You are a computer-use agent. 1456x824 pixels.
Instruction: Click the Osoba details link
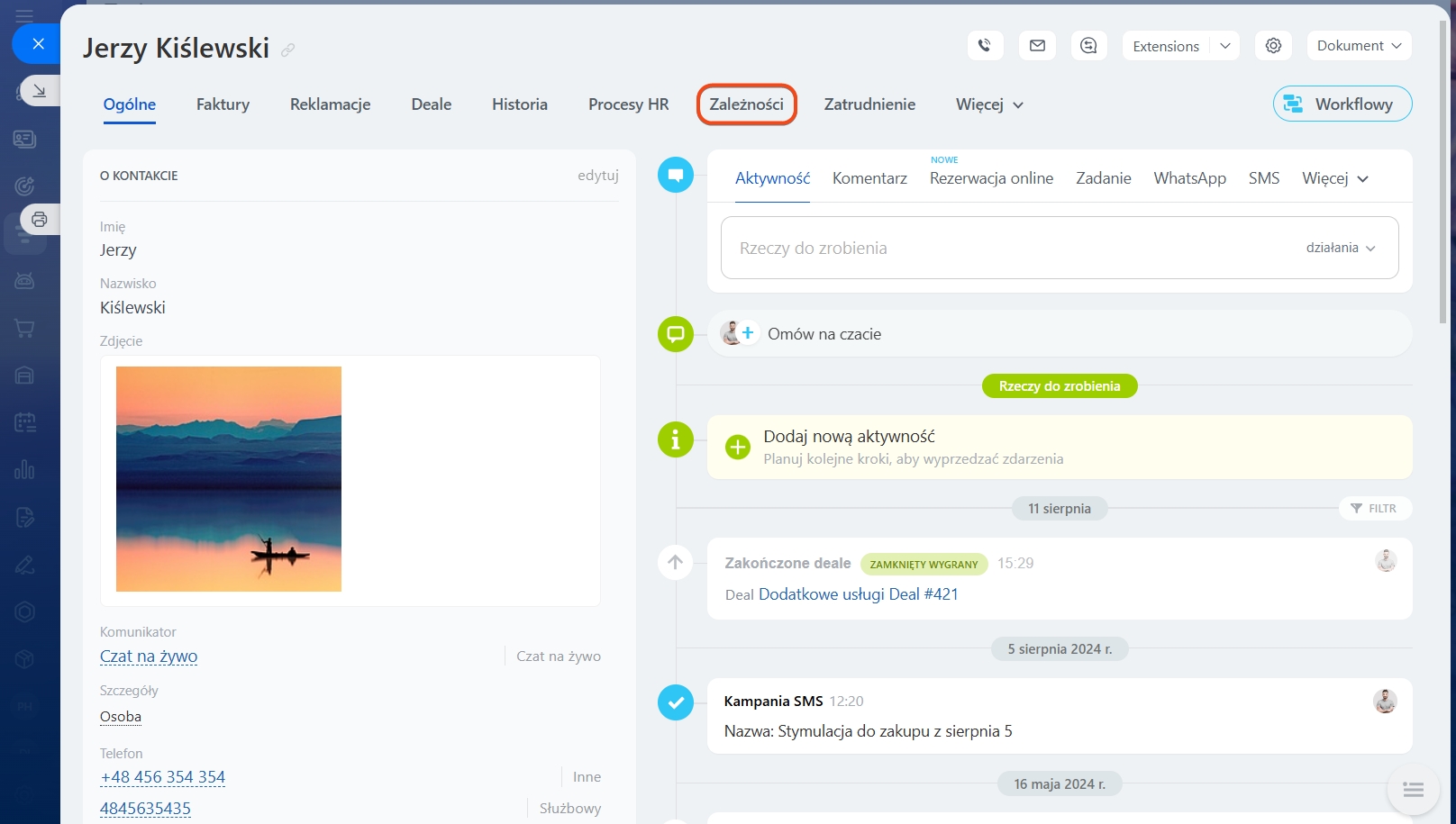point(121,717)
